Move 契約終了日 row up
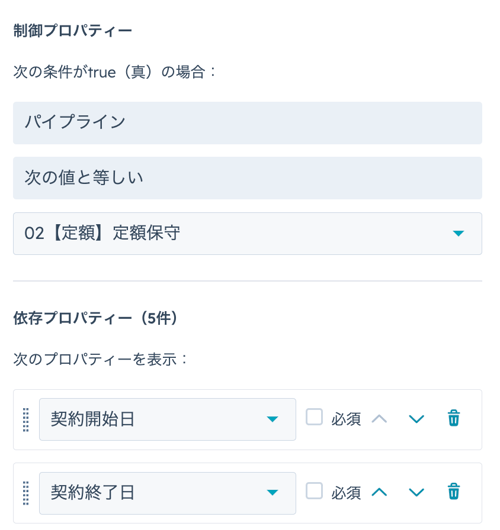Screen dimensions: 500x530 (379, 492)
